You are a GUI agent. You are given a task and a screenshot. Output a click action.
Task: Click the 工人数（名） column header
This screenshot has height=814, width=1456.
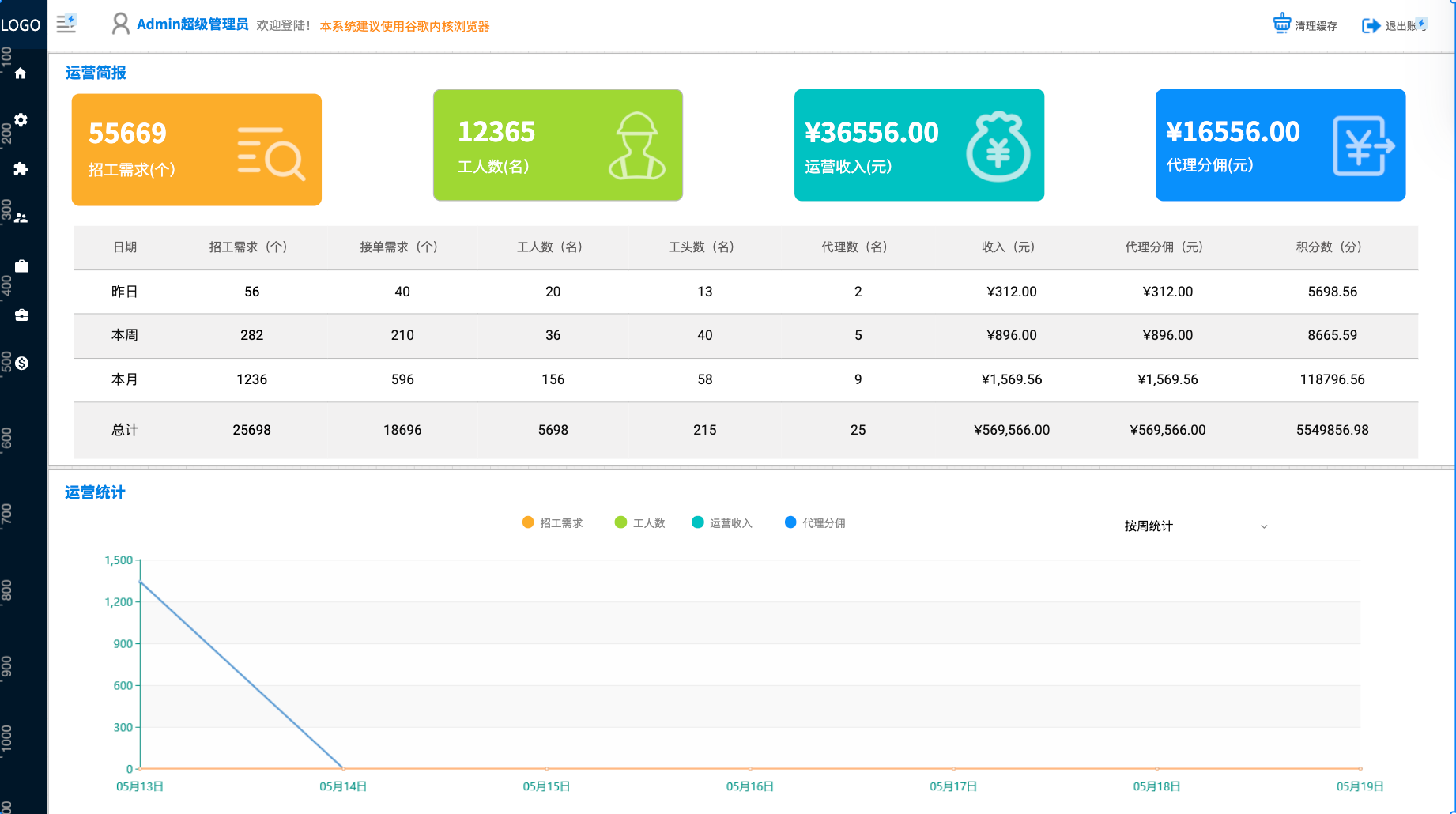pos(553,247)
